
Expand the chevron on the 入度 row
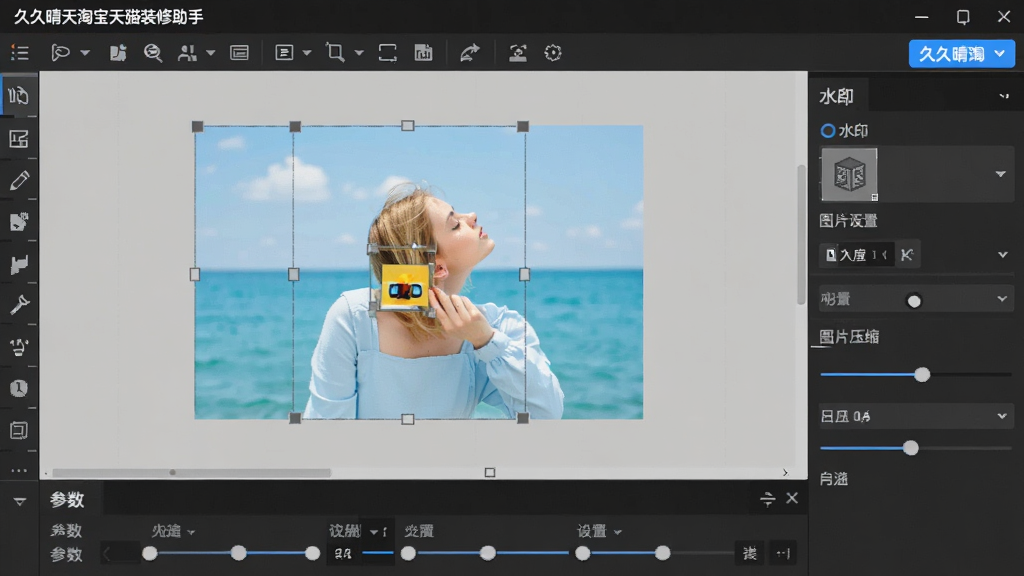tap(1002, 255)
